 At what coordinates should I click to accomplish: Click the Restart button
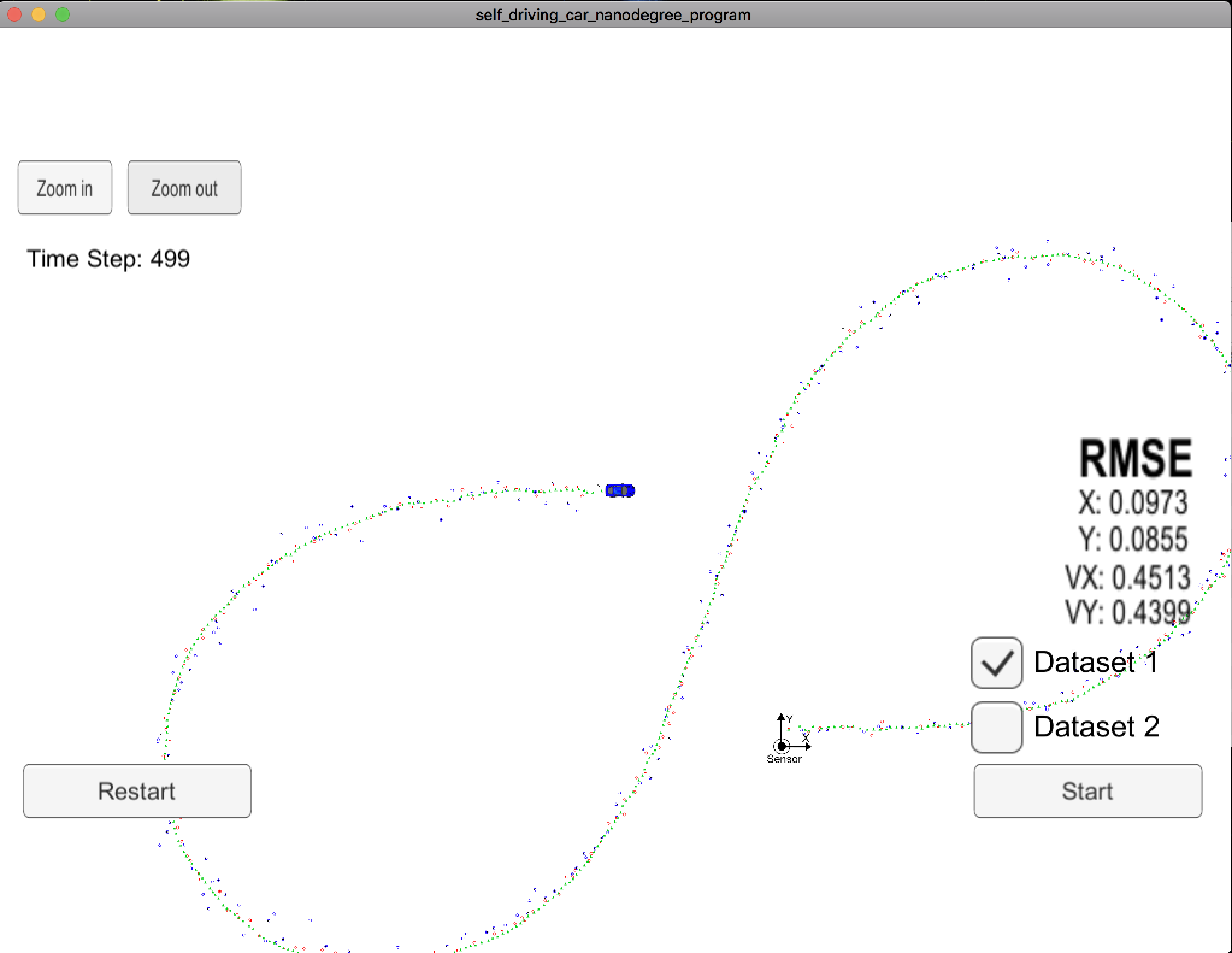coord(137,791)
